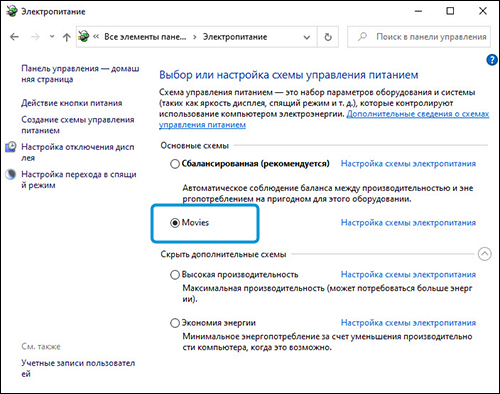500x394 pixels.
Task: Open plan settings for Movies
Action: point(408,223)
